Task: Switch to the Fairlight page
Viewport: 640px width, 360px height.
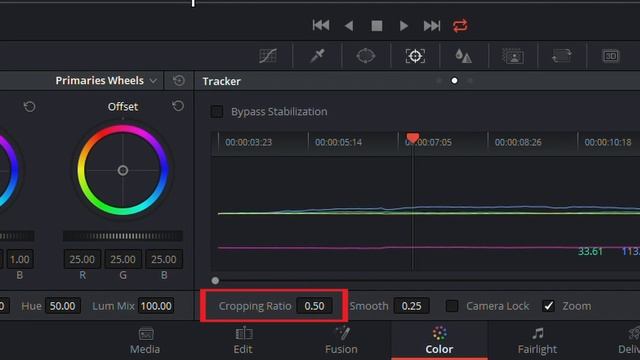Action: click(537, 341)
